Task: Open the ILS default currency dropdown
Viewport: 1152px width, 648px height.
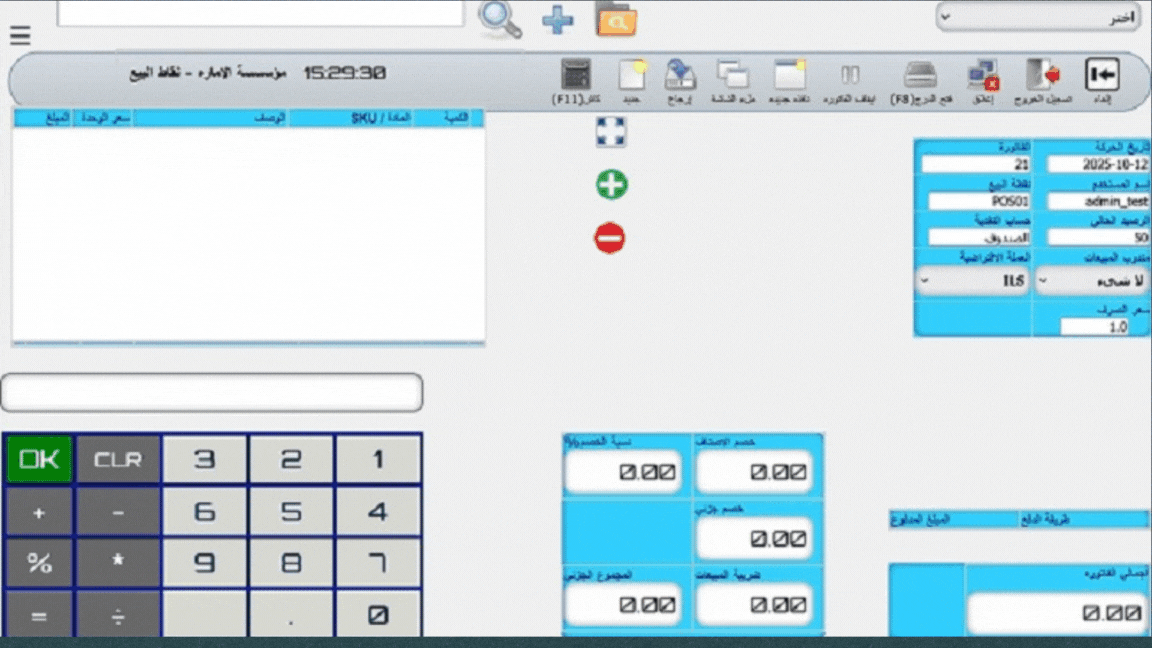Action: [x=972, y=282]
